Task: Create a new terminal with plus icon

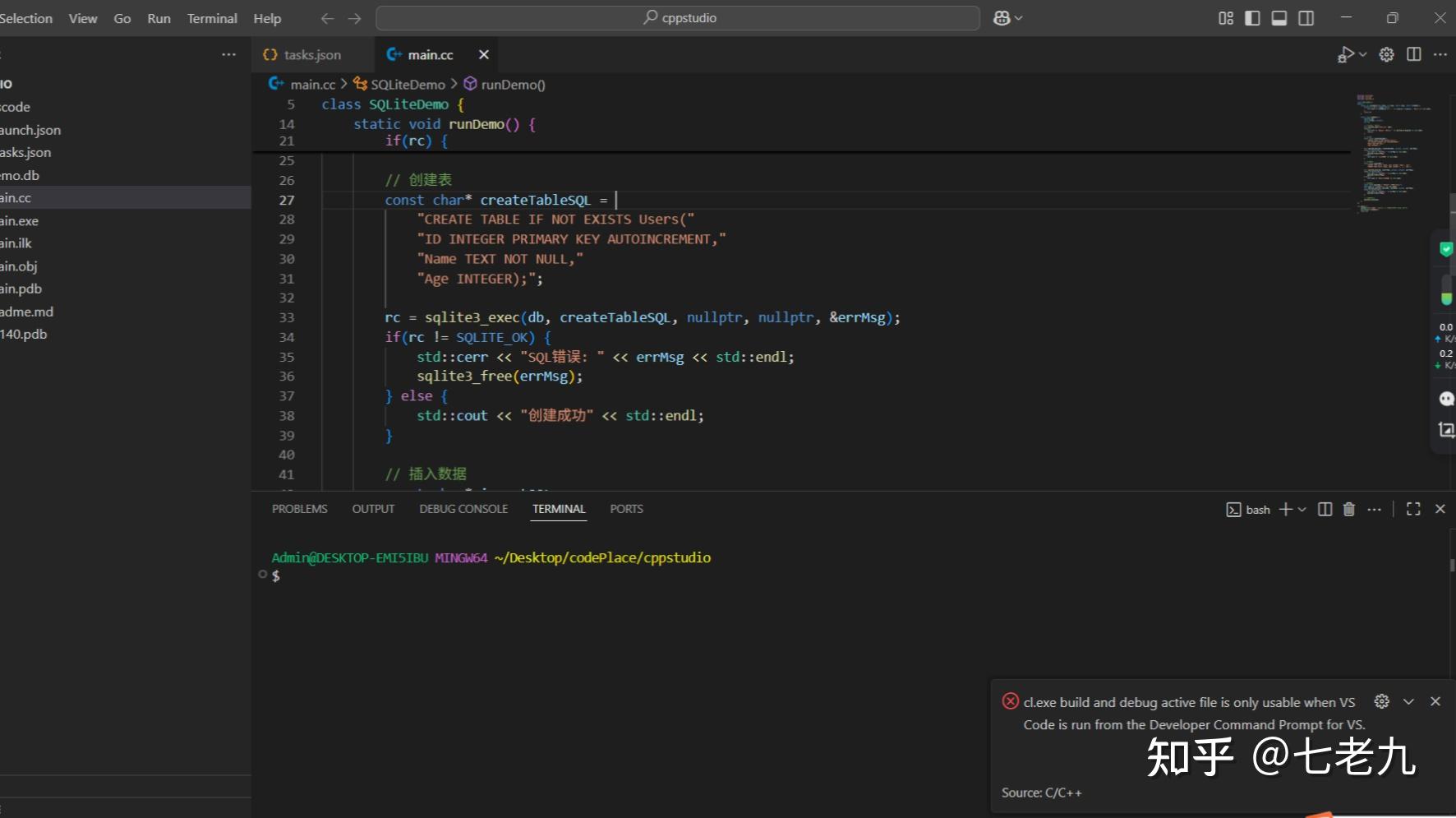Action: click(x=1285, y=510)
